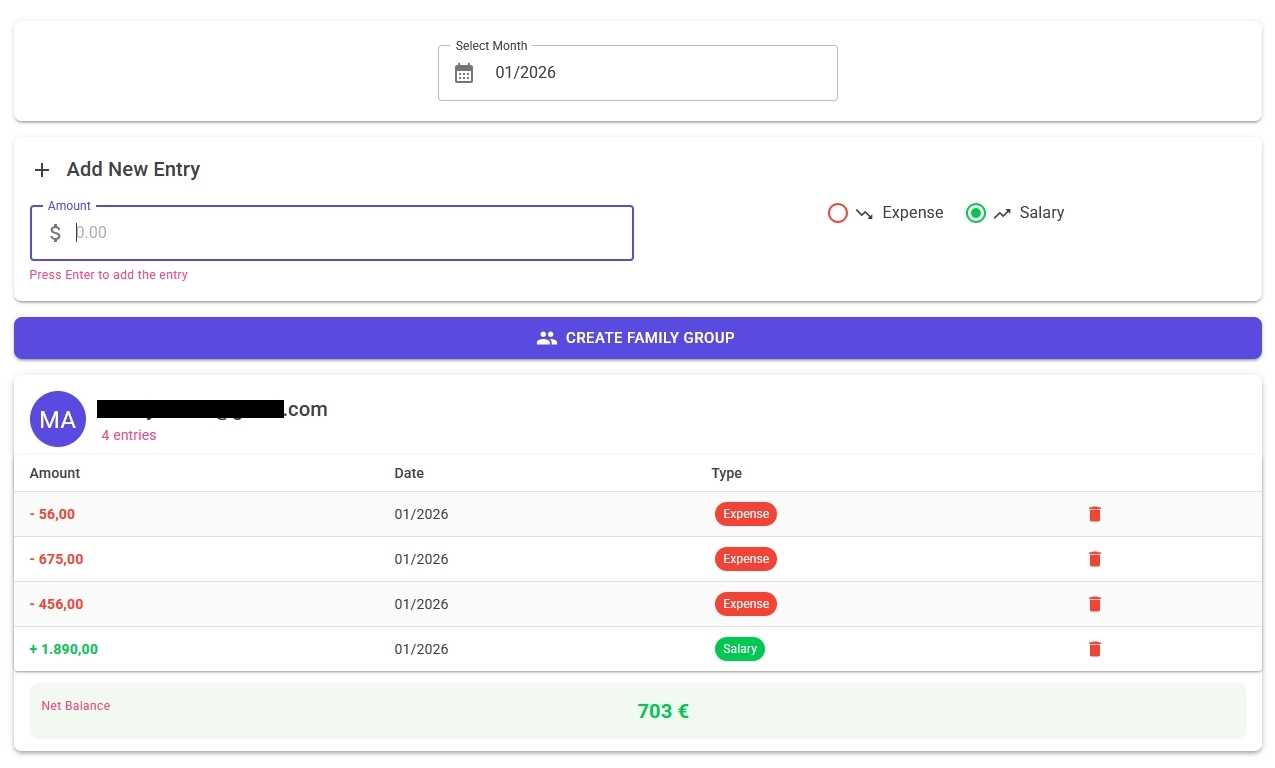This screenshot has width=1275, height=768.
Task: Click the trending-down icon beside Expense
Action: [864, 213]
